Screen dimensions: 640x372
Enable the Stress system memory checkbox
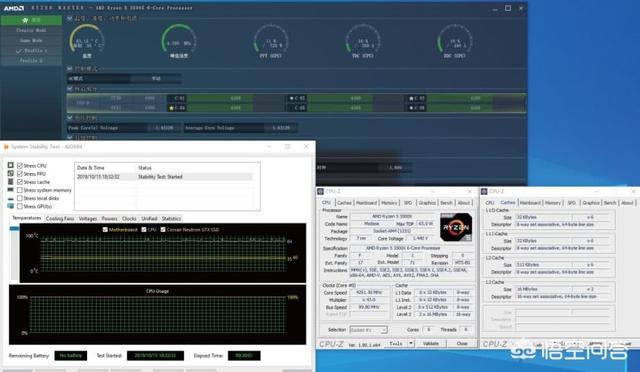click(20, 190)
